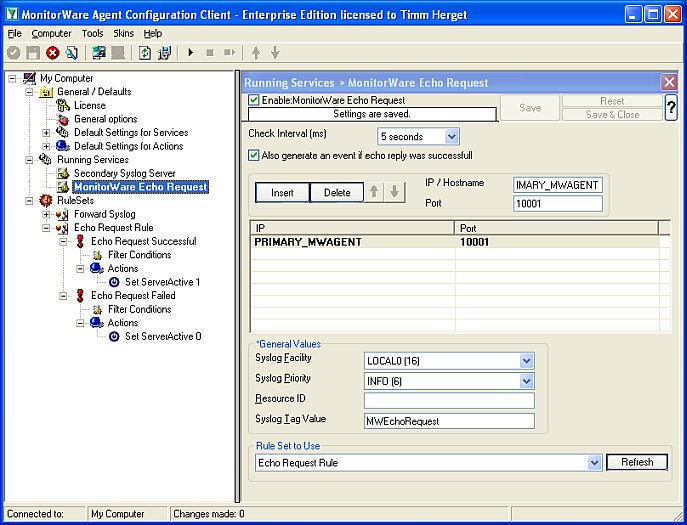Open the Tools menu
Image resolution: width=687 pixels, height=525 pixels.
click(92, 34)
